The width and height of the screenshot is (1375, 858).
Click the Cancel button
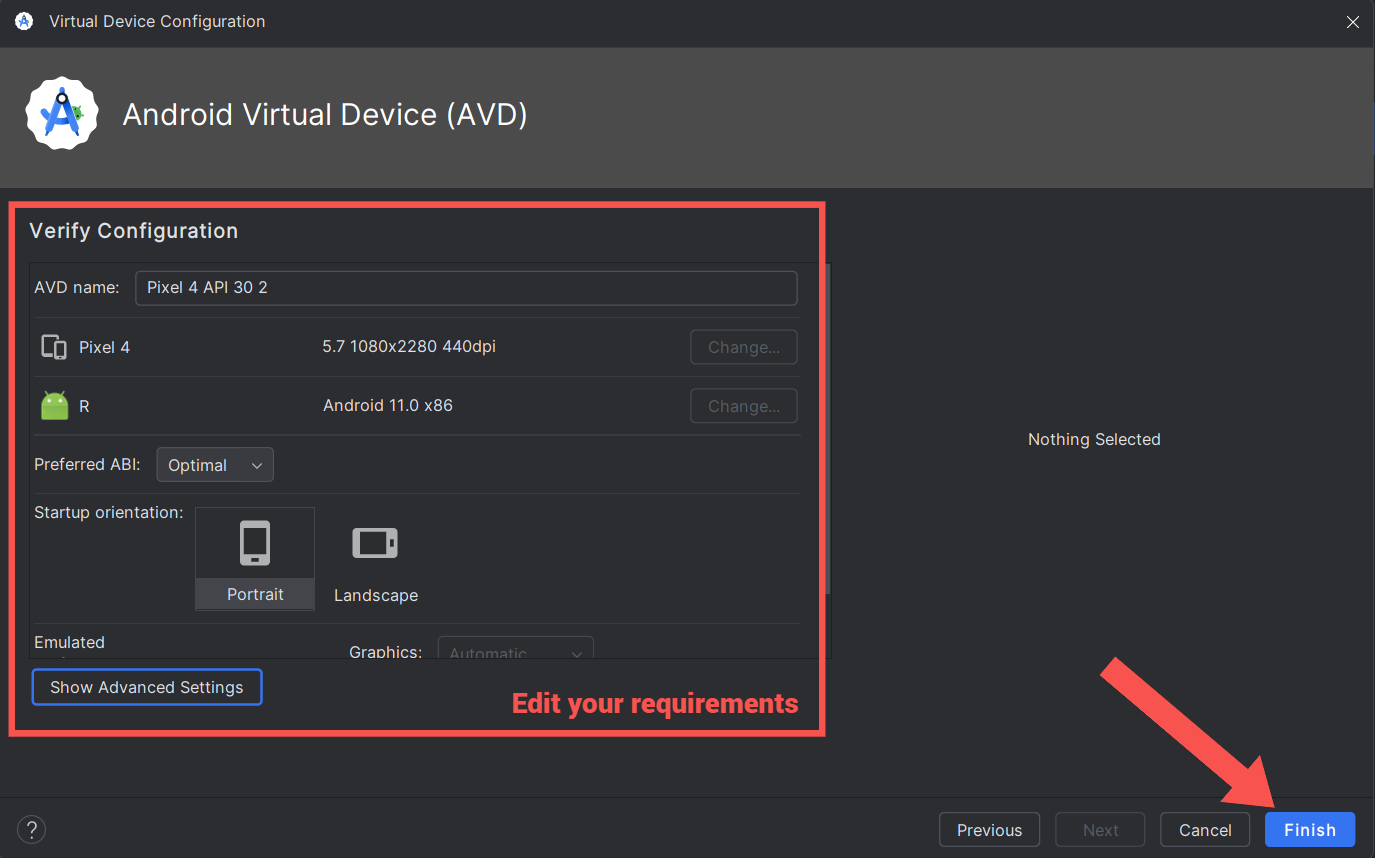(x=1205, y=830)
